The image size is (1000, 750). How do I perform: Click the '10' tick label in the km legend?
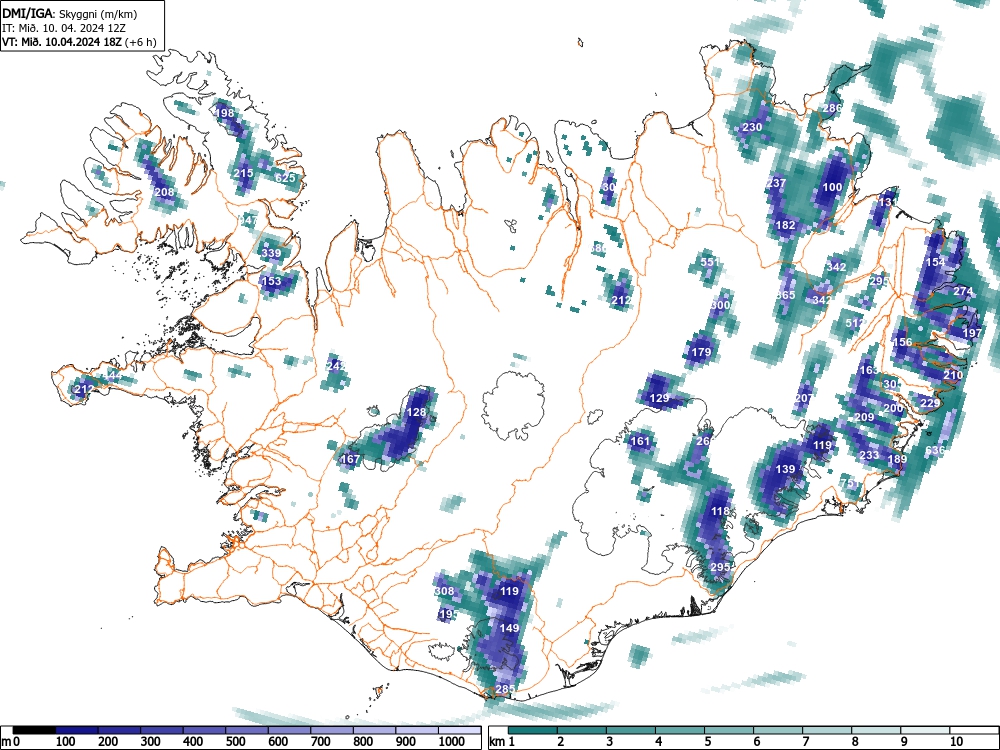(955, 742)
